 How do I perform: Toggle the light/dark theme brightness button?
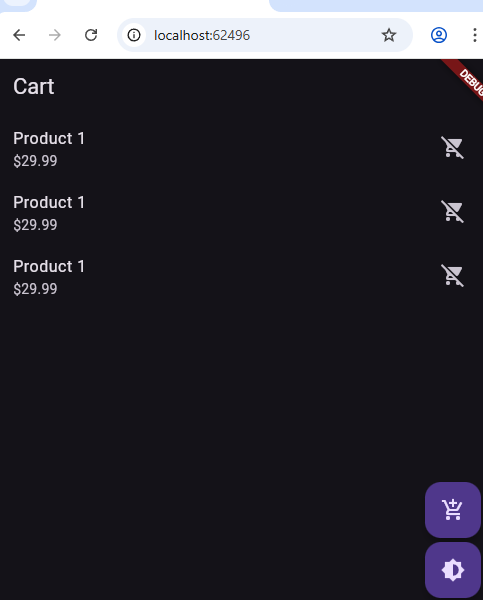[453, 570]
